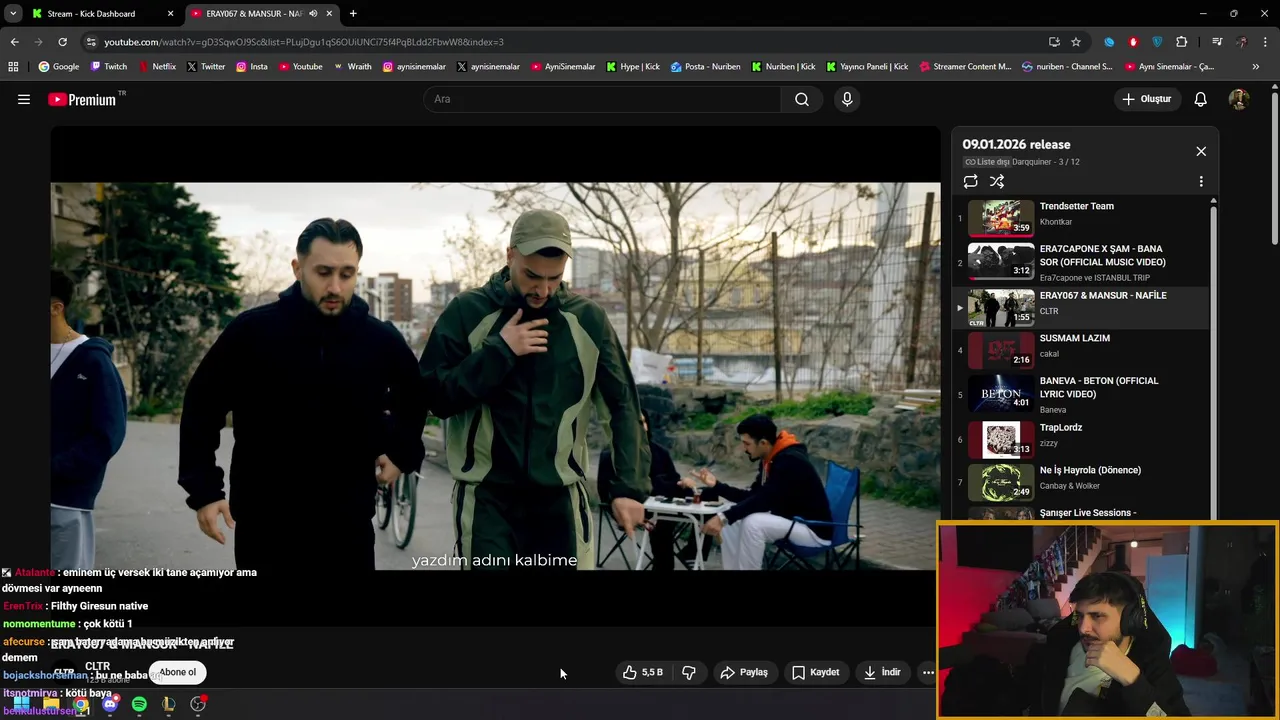Screen dimensions: 1280x720
Task: Dislike the video
Action: pyautogui.click(x=689, y=672)
